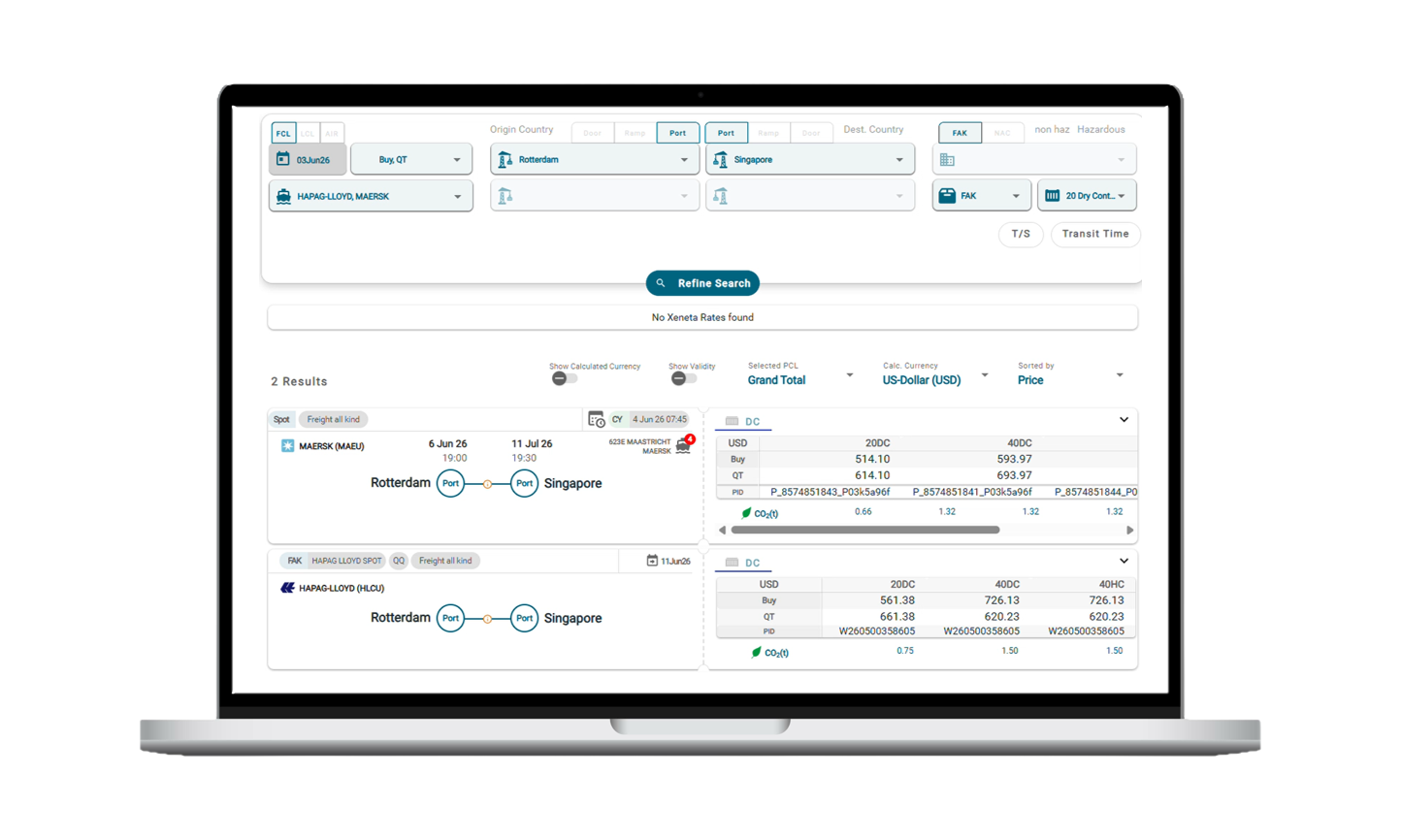Click the Maersk star logo
Image resolution: width=1401 pixels, height=840 pixels.
287,446
